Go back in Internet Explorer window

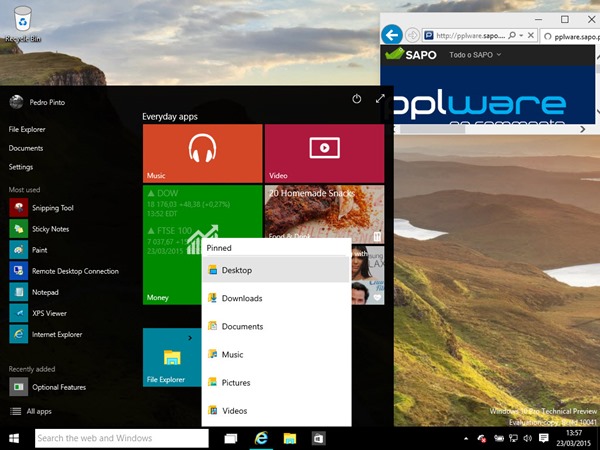tap(392, 35)
